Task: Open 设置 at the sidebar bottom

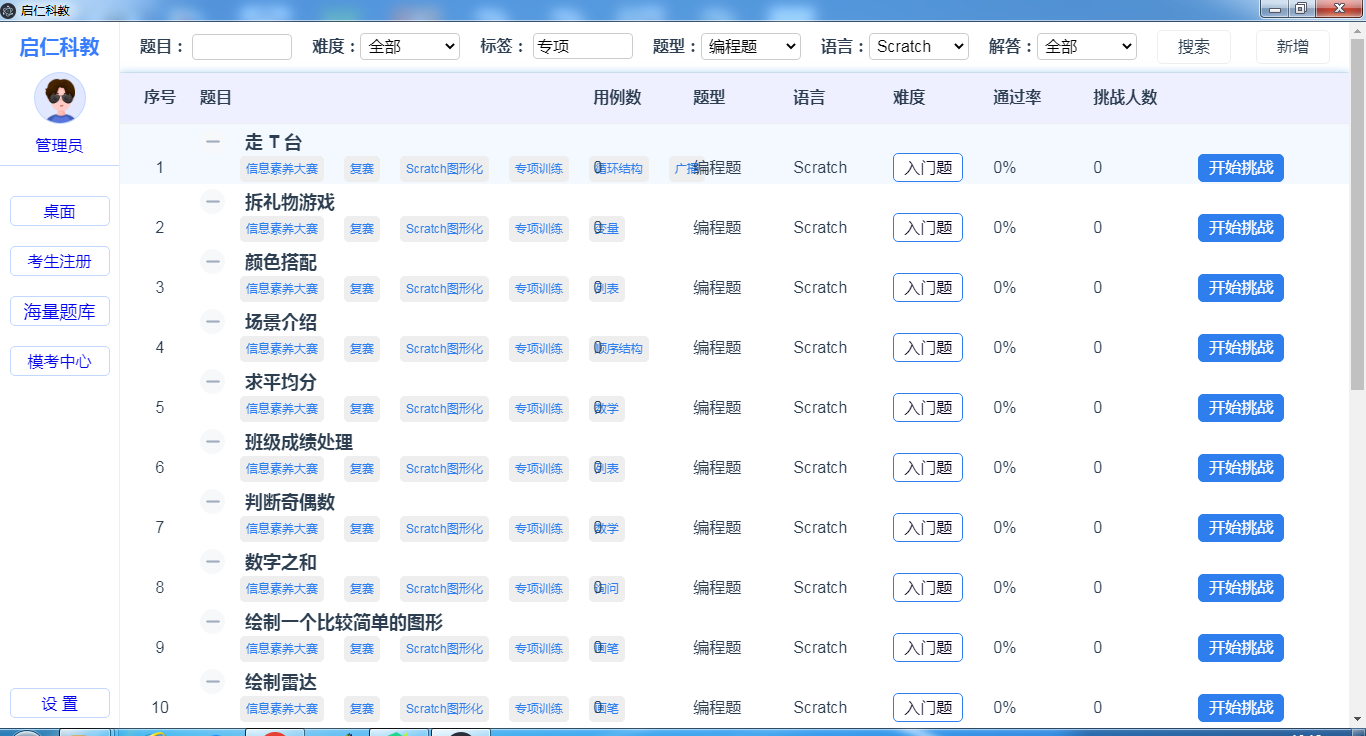Action: 59,703
